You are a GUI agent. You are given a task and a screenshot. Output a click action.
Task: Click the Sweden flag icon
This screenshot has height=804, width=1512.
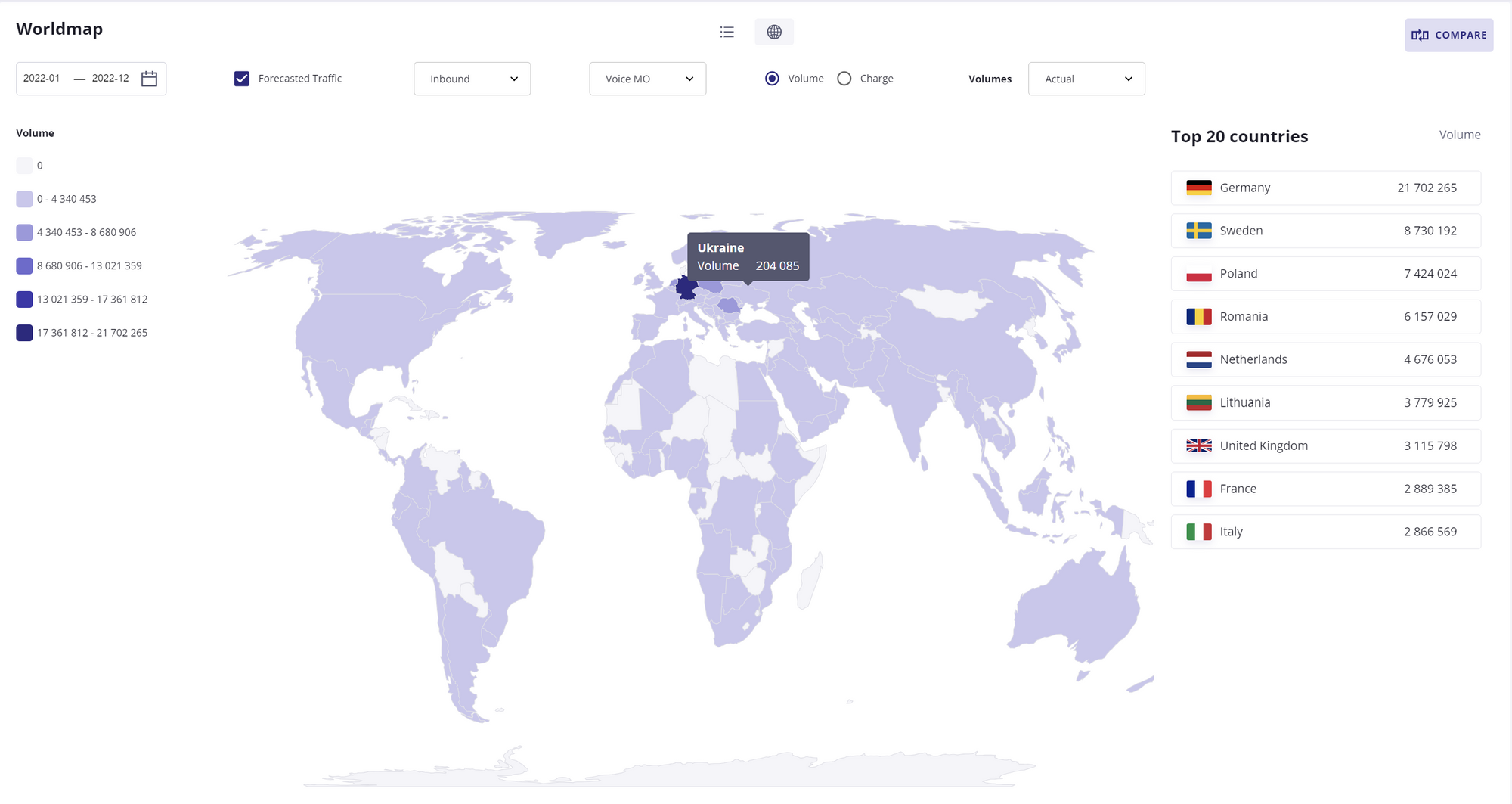coord(1199,231)
